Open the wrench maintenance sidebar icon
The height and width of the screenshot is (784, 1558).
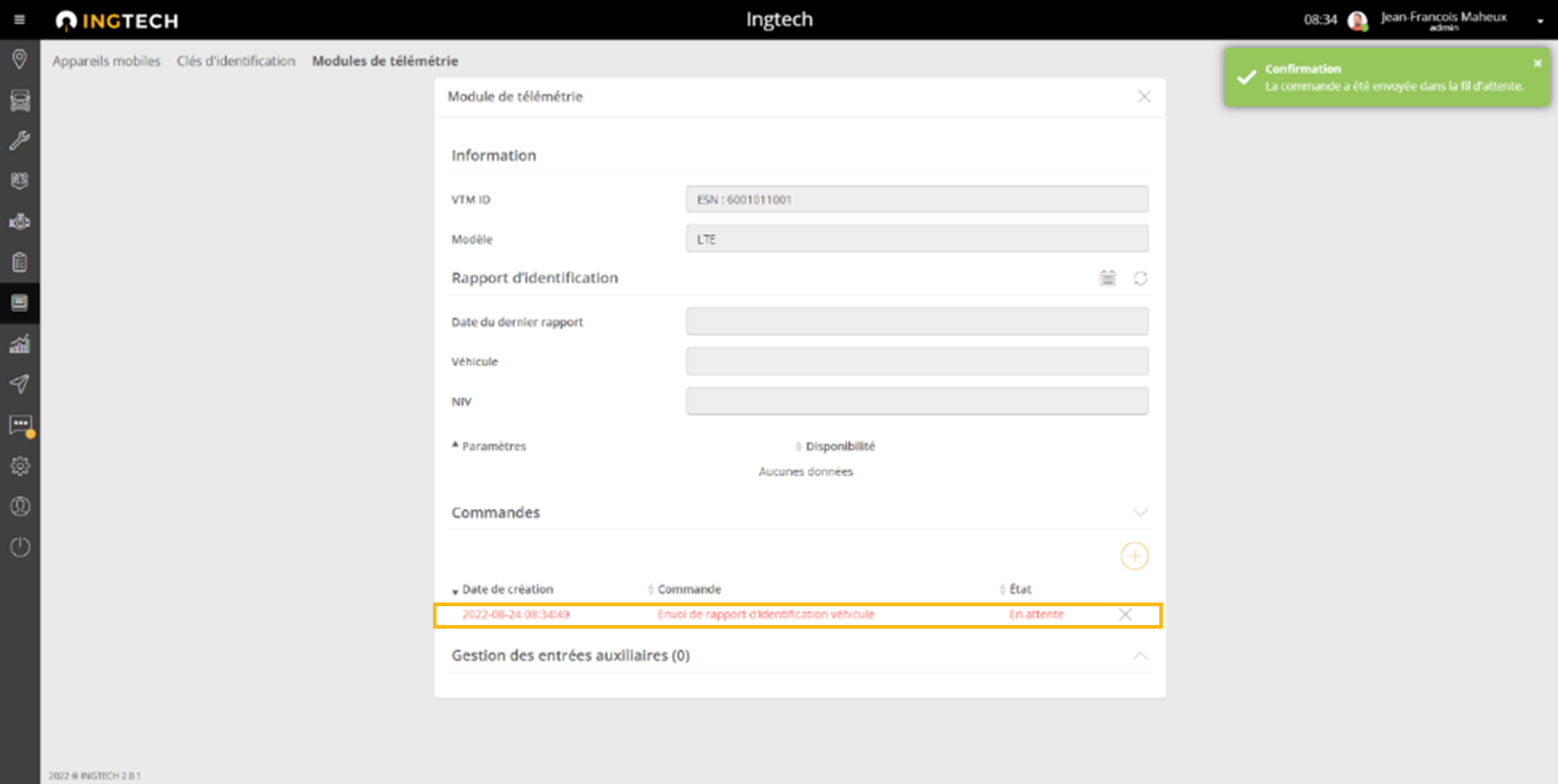[20, 140]
